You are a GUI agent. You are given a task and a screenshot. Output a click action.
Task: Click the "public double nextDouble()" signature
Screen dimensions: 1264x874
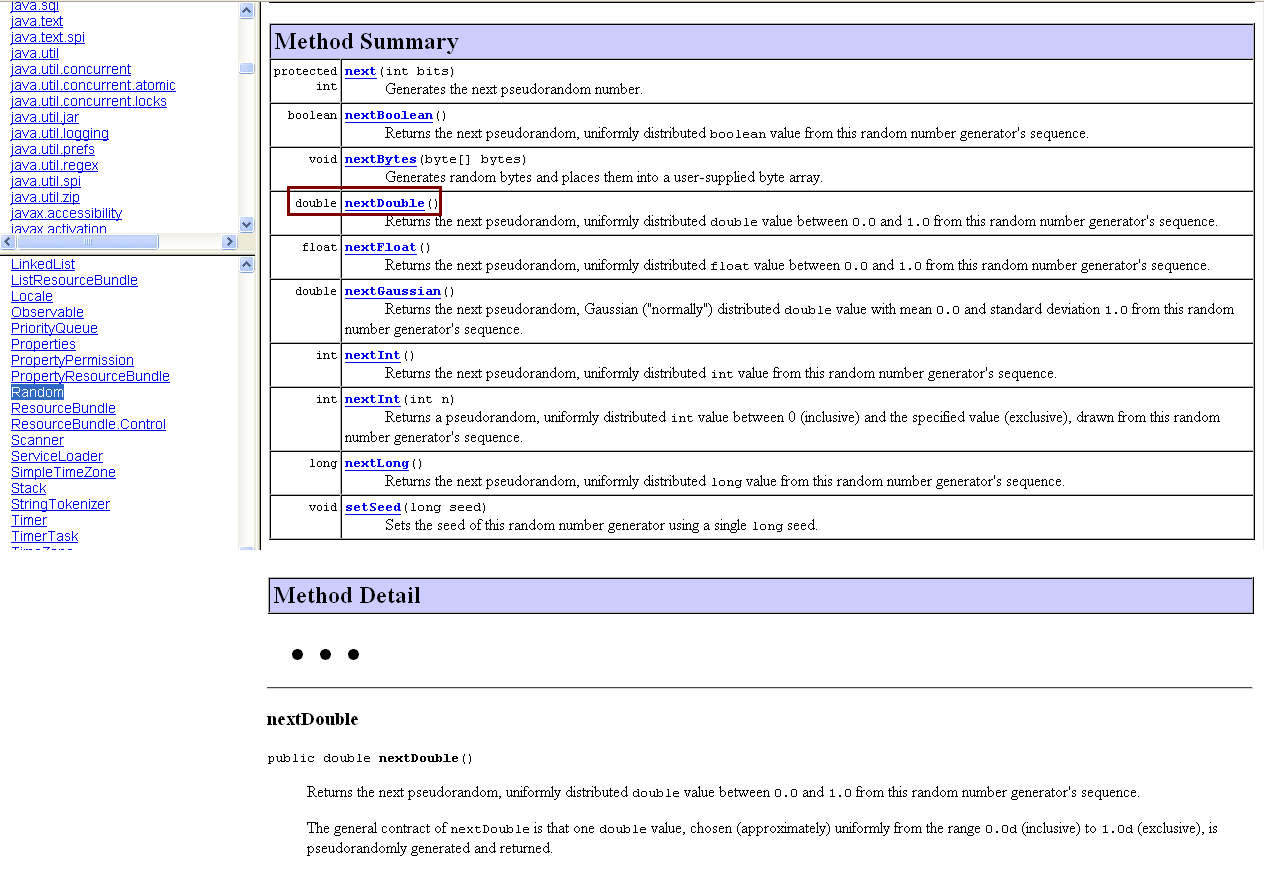tap(370, 758)
